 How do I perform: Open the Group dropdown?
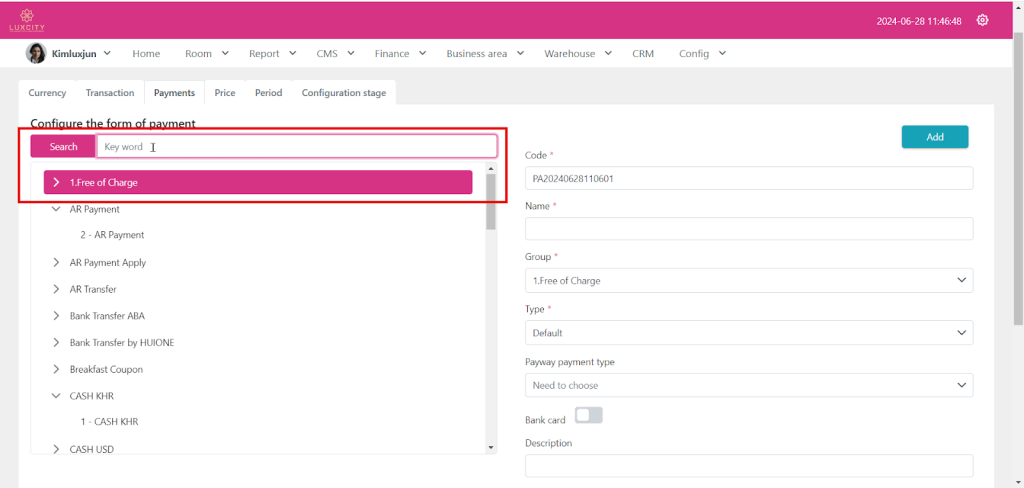coord(748,281)
